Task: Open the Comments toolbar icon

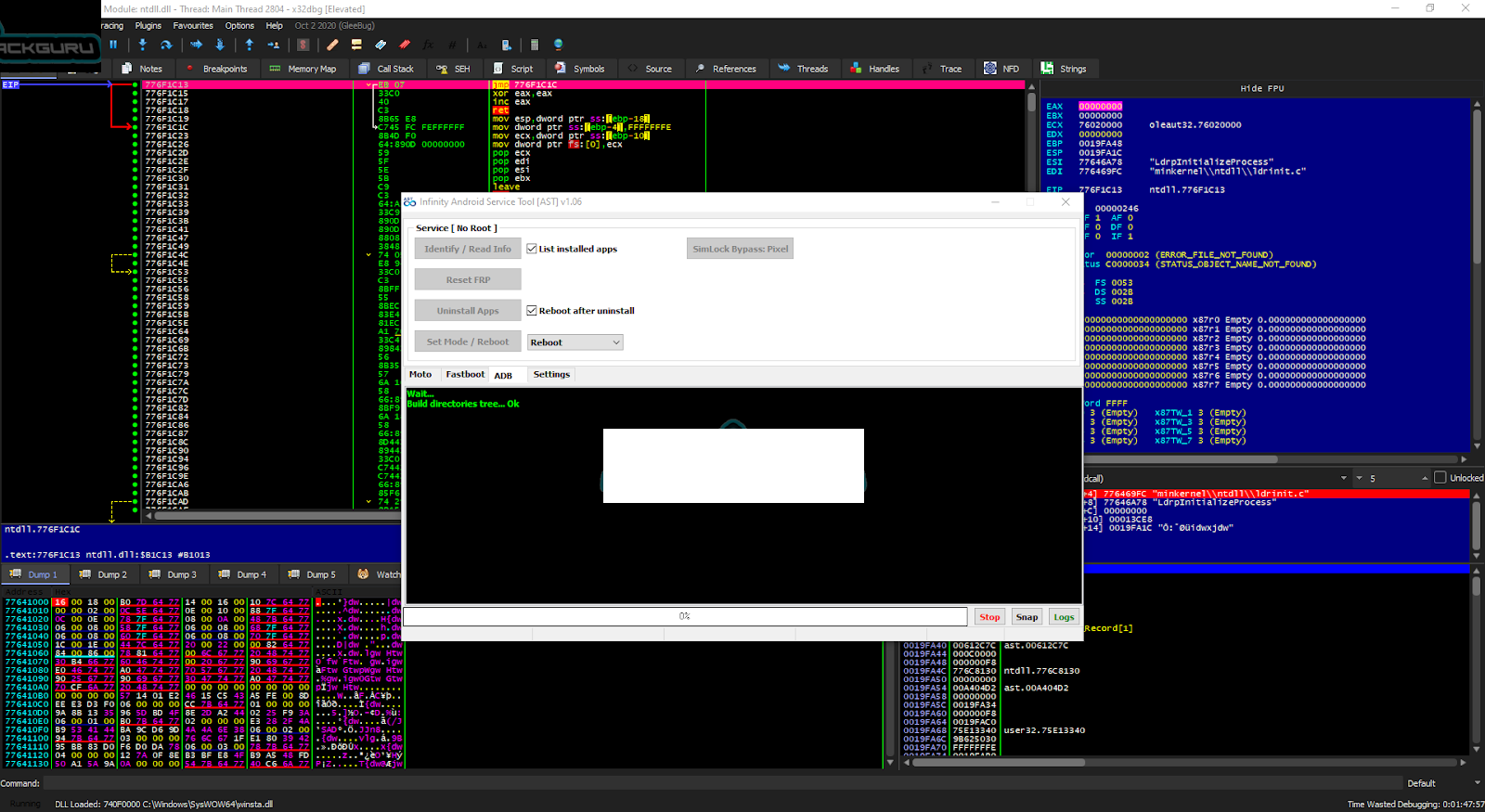Action: click(x=356, y=45)
